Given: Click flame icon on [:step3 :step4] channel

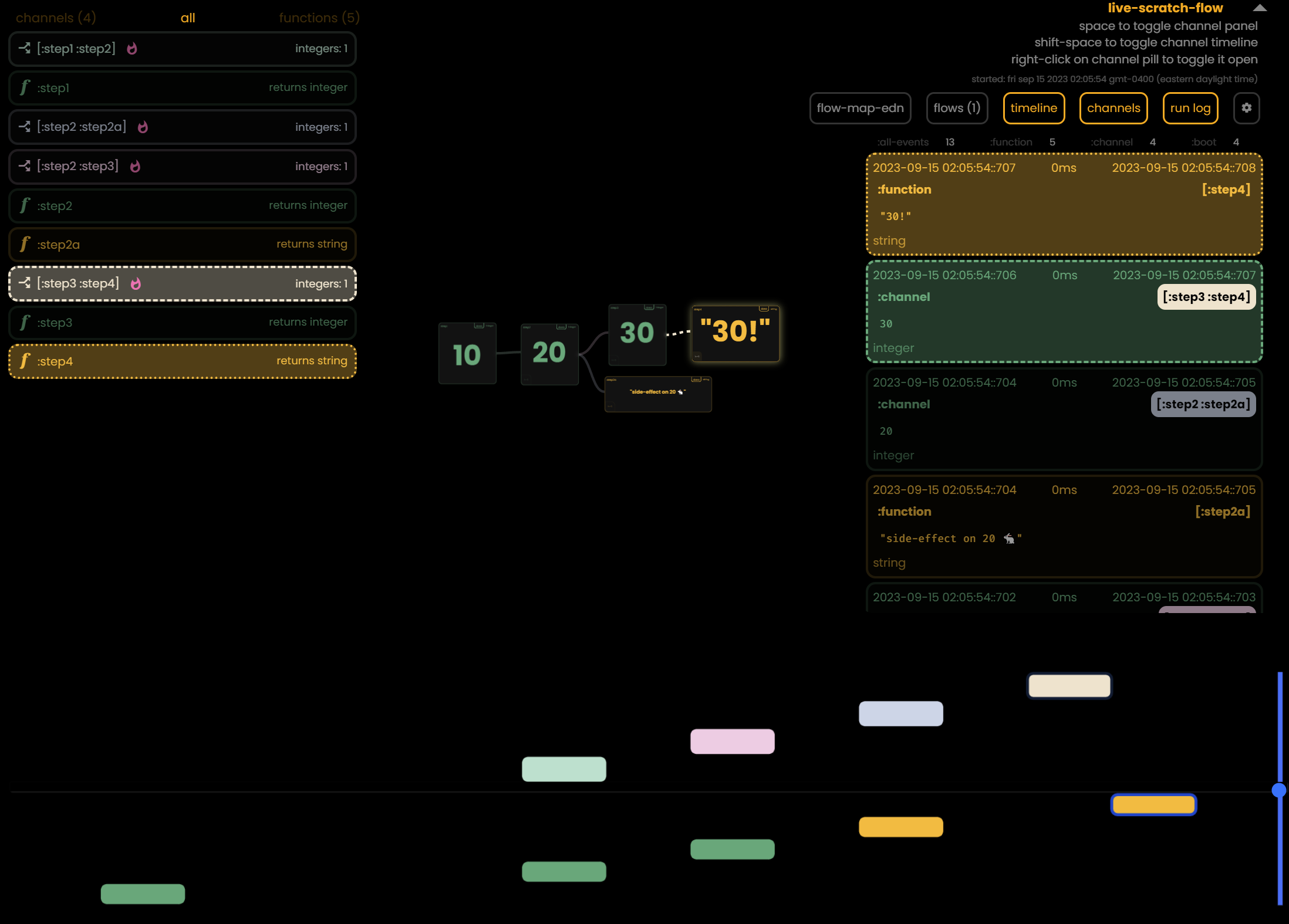Looking at the screenshot, I should pyautogui.click(x=136, y=284).
